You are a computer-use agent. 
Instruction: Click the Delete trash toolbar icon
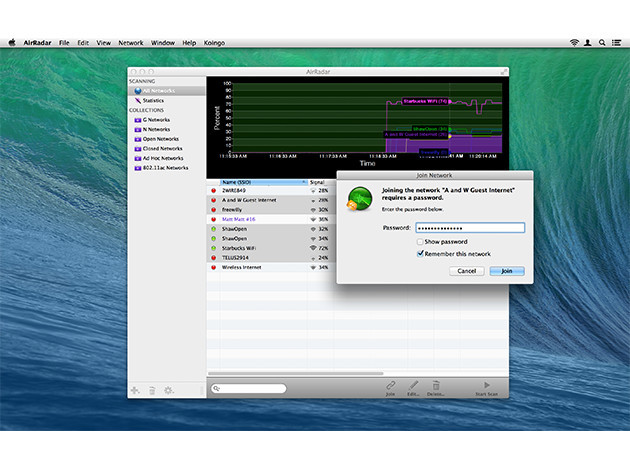pyautogui.click(x=436, y=385)
